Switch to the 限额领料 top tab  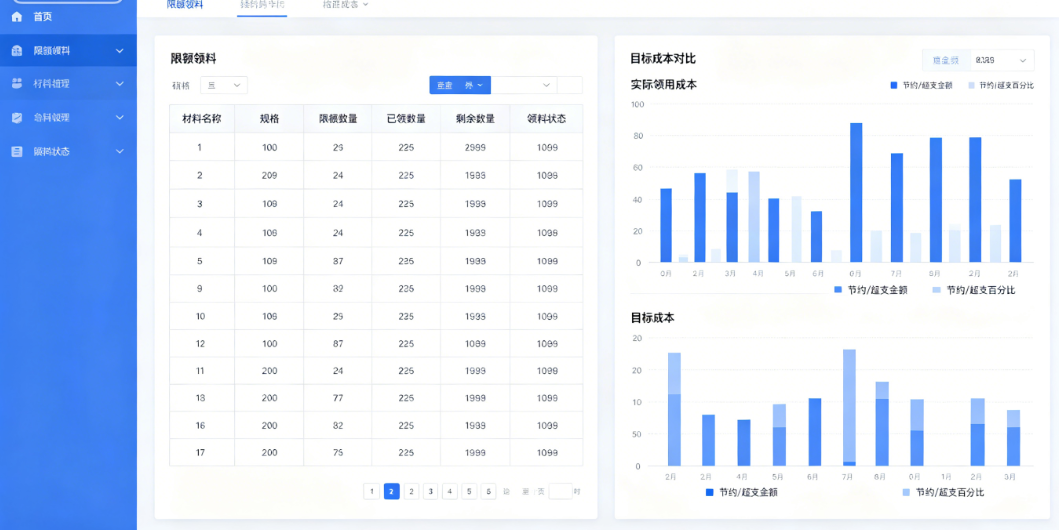point(185,5)
